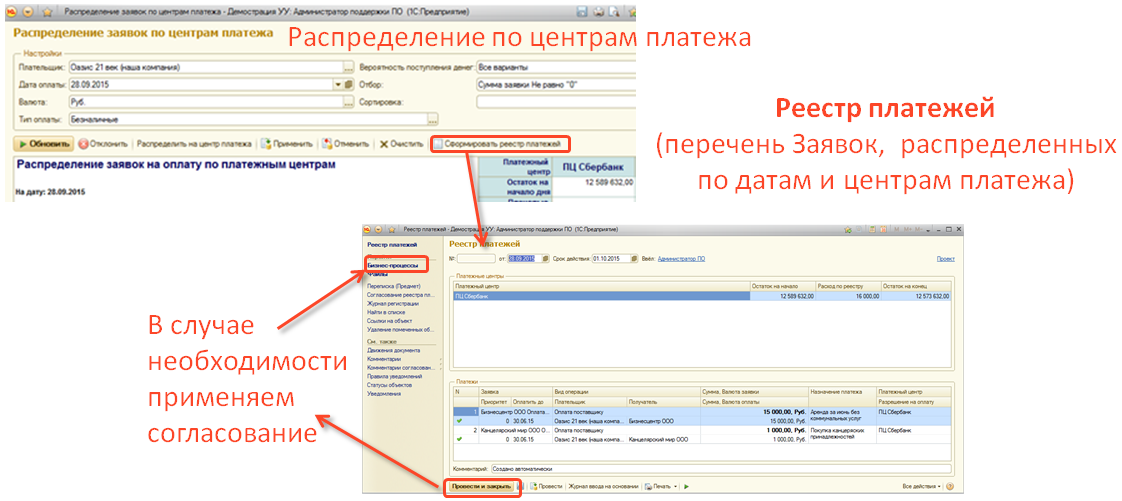Click inside the Комментарий text field
This screenshot has width=1122, height=501.
point(700,467)
